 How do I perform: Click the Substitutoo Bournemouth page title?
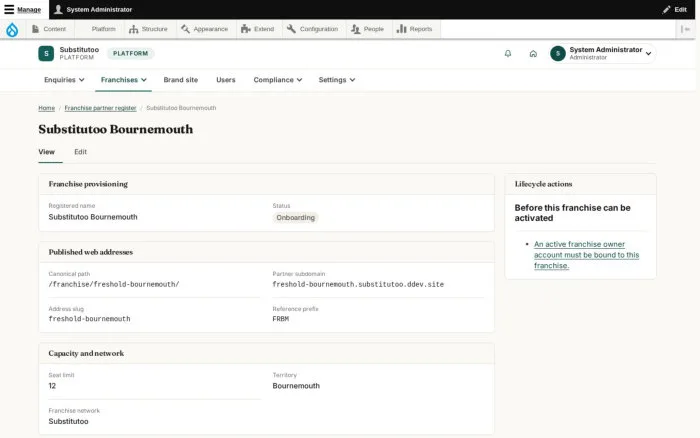pyautogui.click(x=116, y=129)
